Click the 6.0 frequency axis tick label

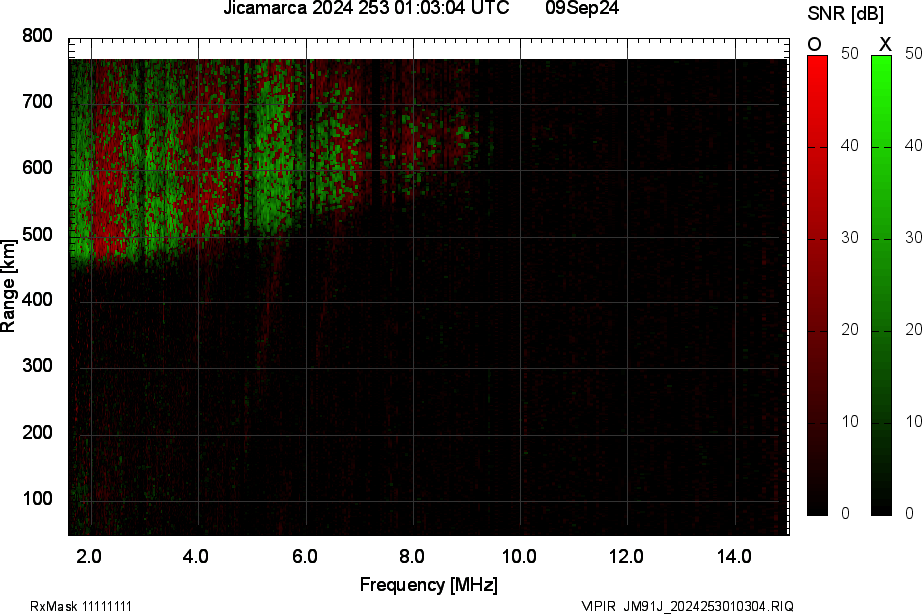coord(305,556)
